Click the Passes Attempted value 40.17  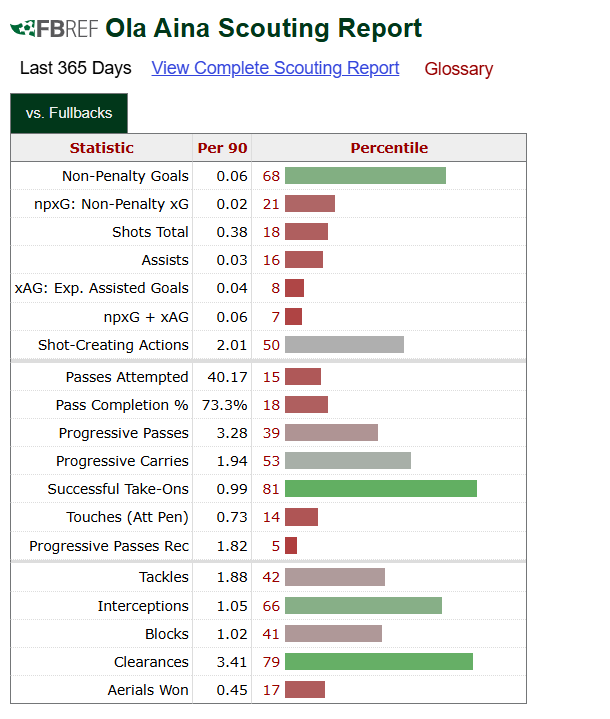pos(225,377)
